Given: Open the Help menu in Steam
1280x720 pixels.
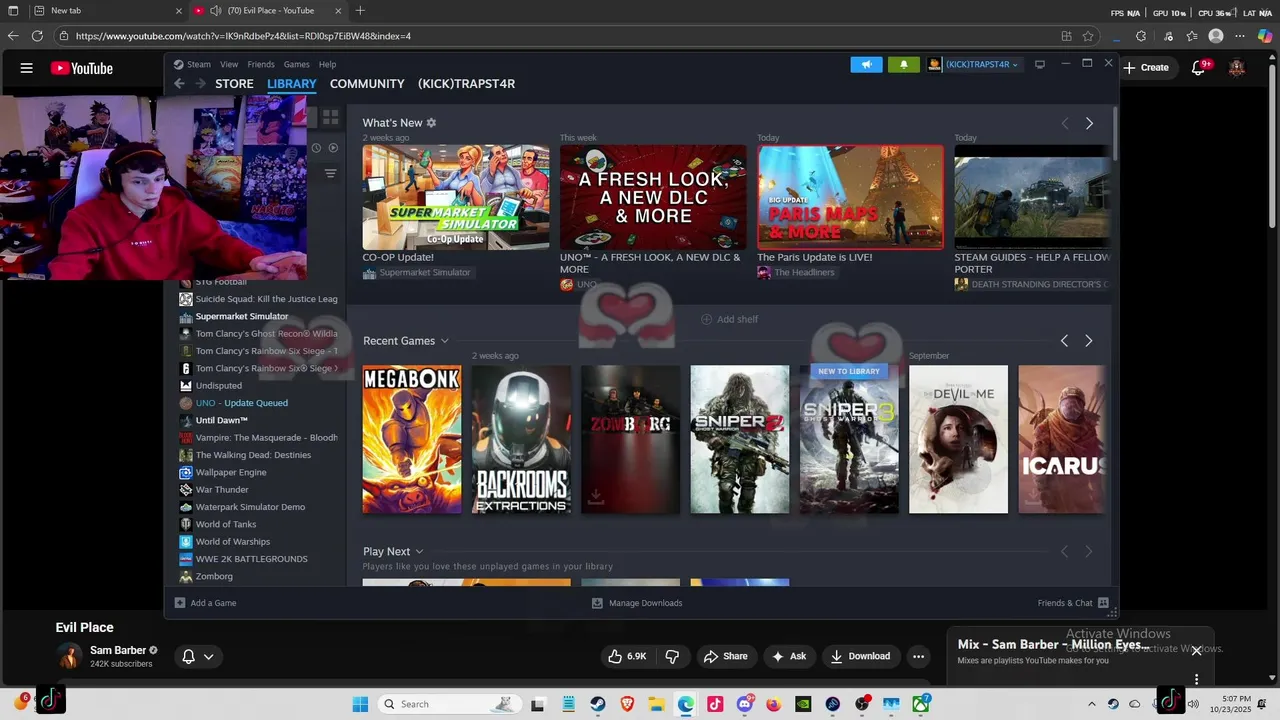Looking at the screenshot, I should point(327,64).
